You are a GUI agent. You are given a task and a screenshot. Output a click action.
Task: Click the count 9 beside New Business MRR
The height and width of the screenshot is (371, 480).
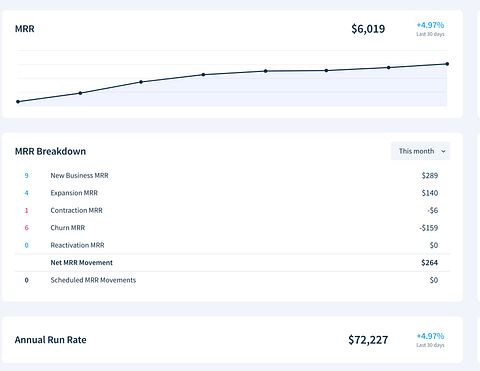click(26, 176)
